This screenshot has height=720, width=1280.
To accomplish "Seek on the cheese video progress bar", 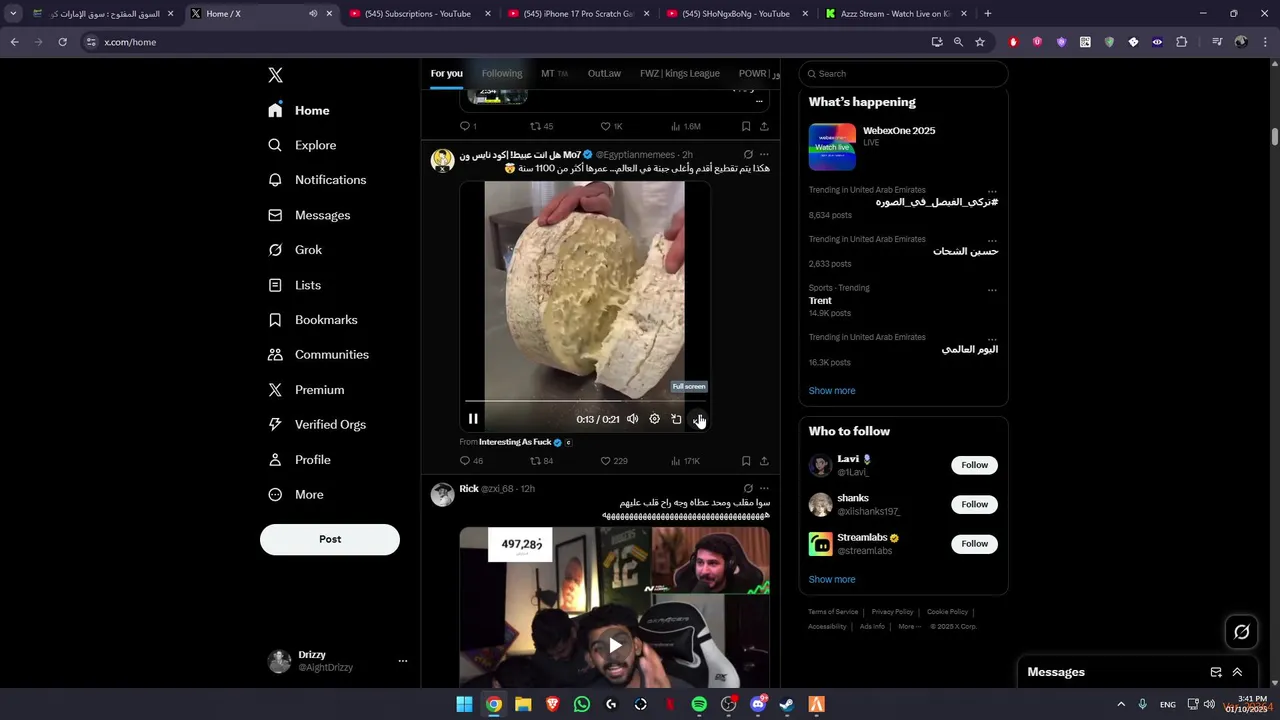I will (585, 401).
